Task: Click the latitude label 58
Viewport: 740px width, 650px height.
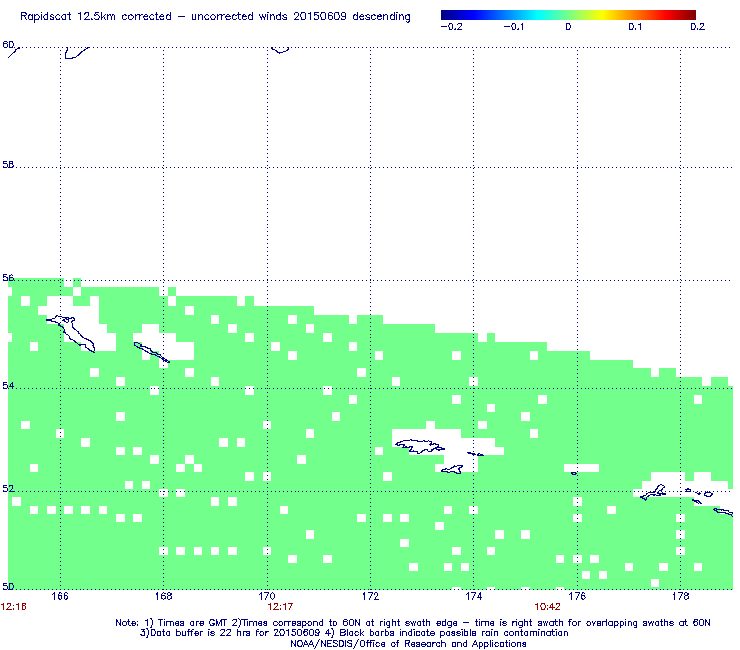Action: click(x=8, y=165)
